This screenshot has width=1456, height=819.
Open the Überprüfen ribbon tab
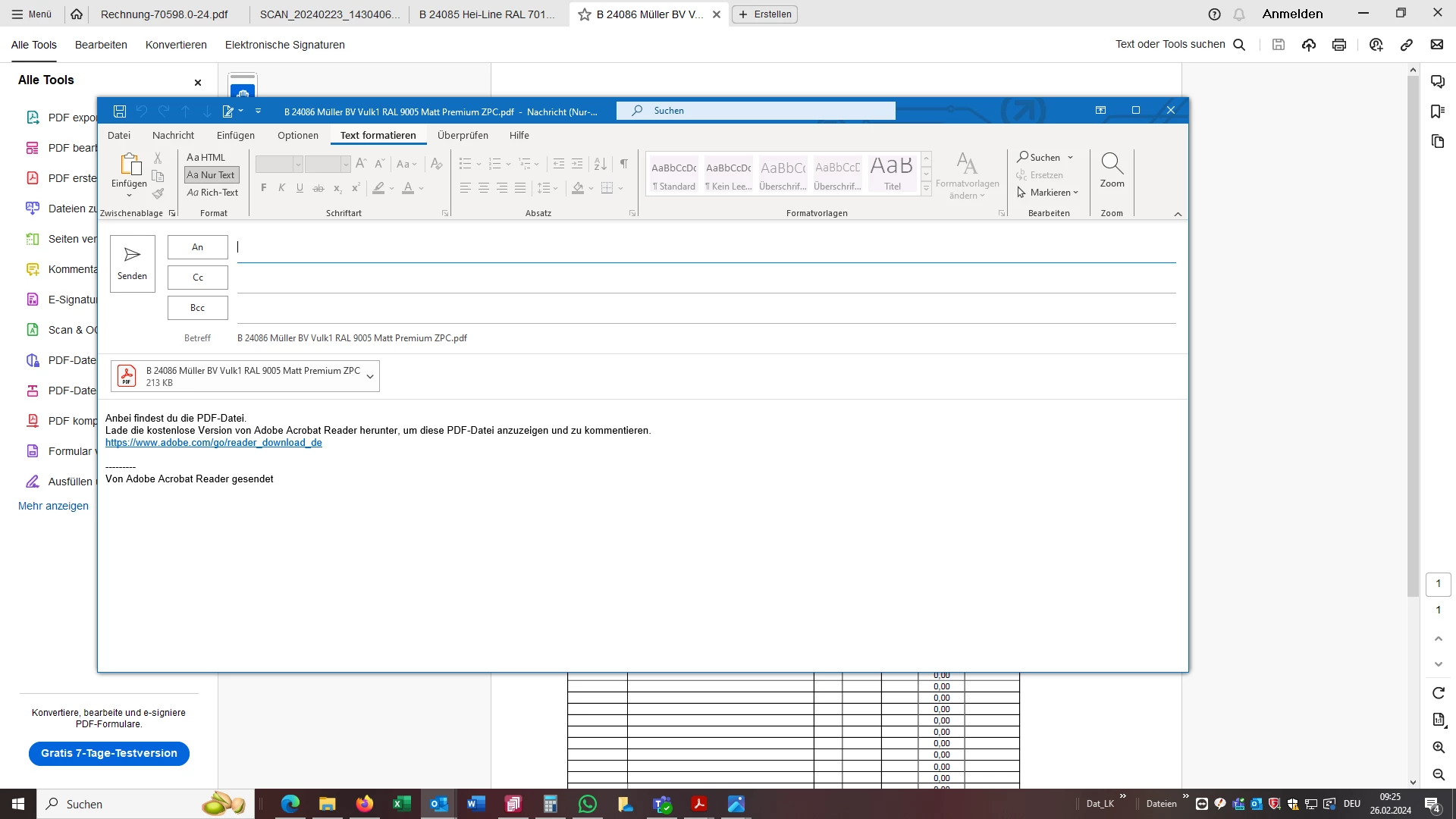click(463, 135)
